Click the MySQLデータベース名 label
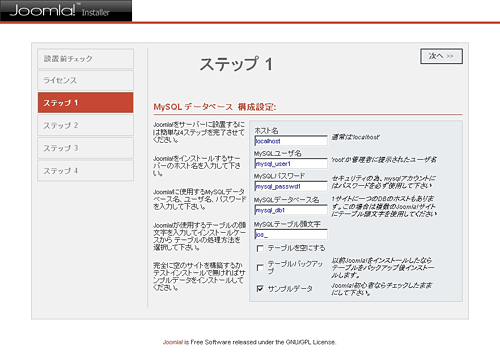This screenshot has width=500, height=363. click(x=287, y=200)
